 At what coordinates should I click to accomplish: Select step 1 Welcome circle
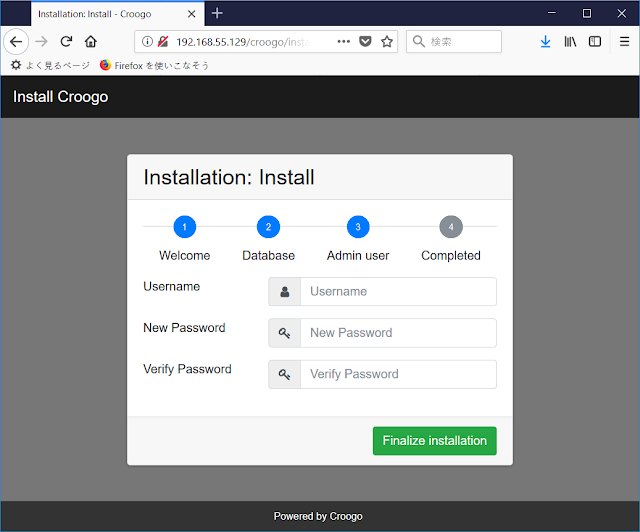point(184,227)
